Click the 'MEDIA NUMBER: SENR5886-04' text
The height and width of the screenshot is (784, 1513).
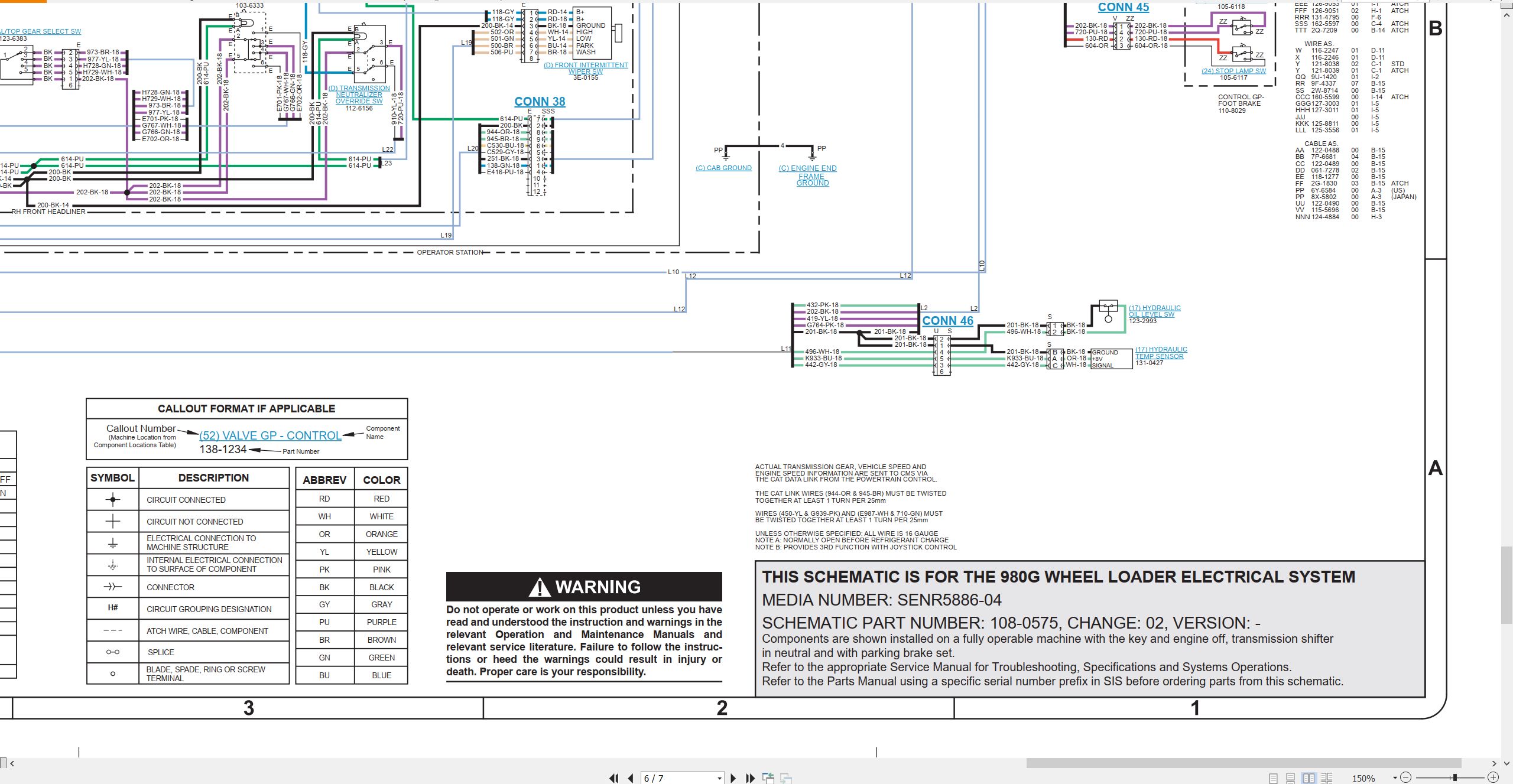882,600
